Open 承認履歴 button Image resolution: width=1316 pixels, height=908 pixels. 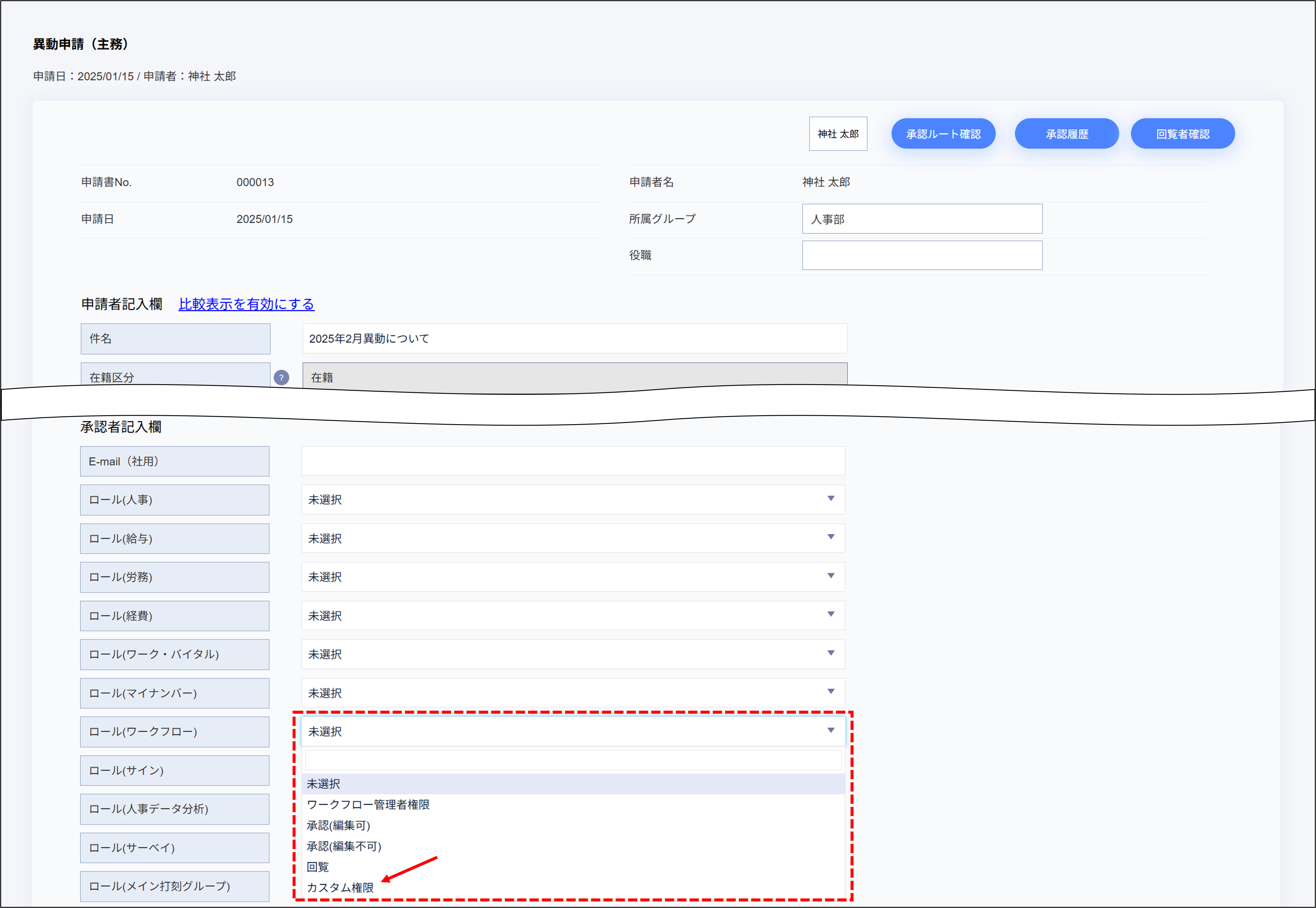[x=1066, y=134]
